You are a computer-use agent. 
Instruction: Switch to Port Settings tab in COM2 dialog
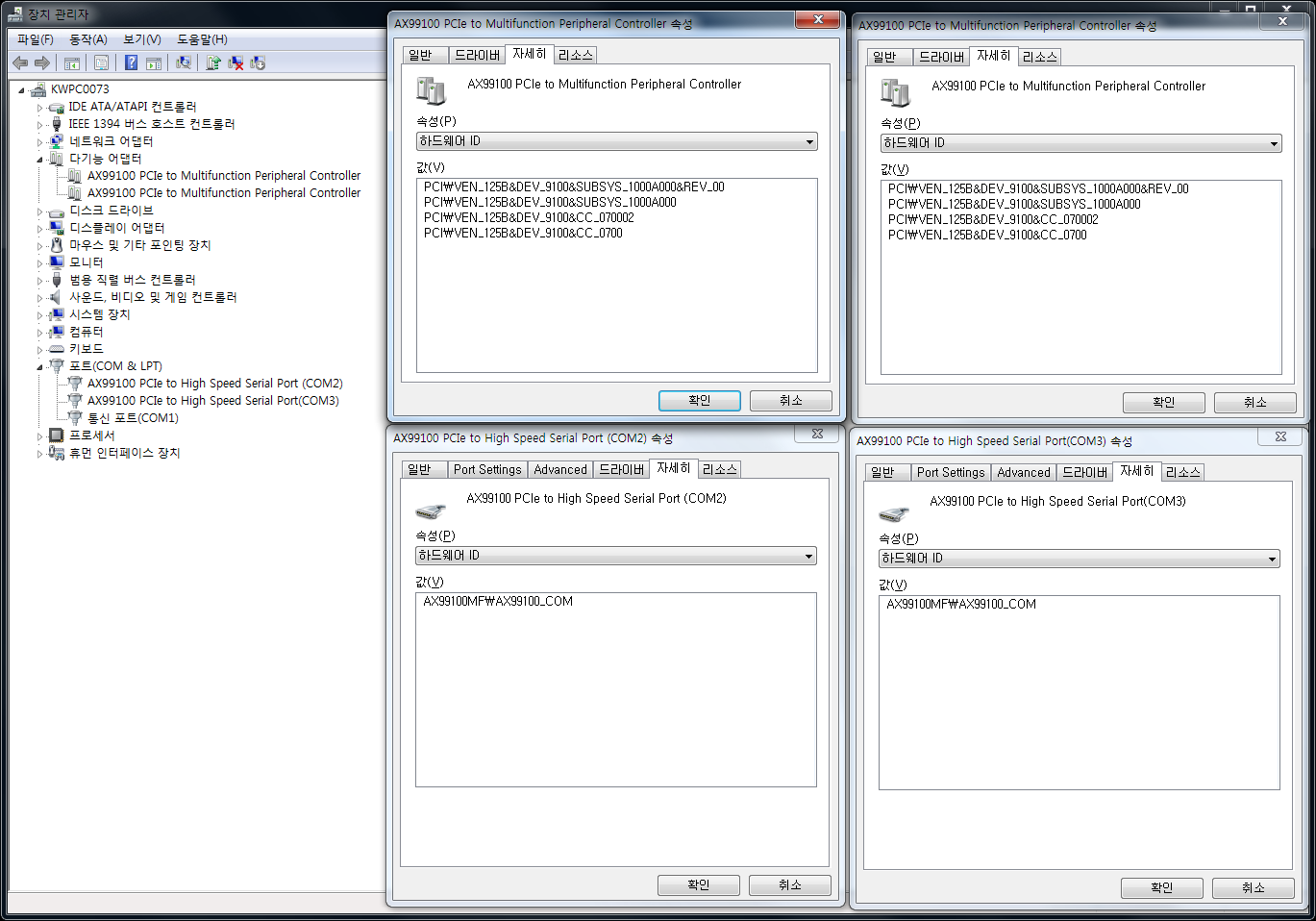[487, 470]
